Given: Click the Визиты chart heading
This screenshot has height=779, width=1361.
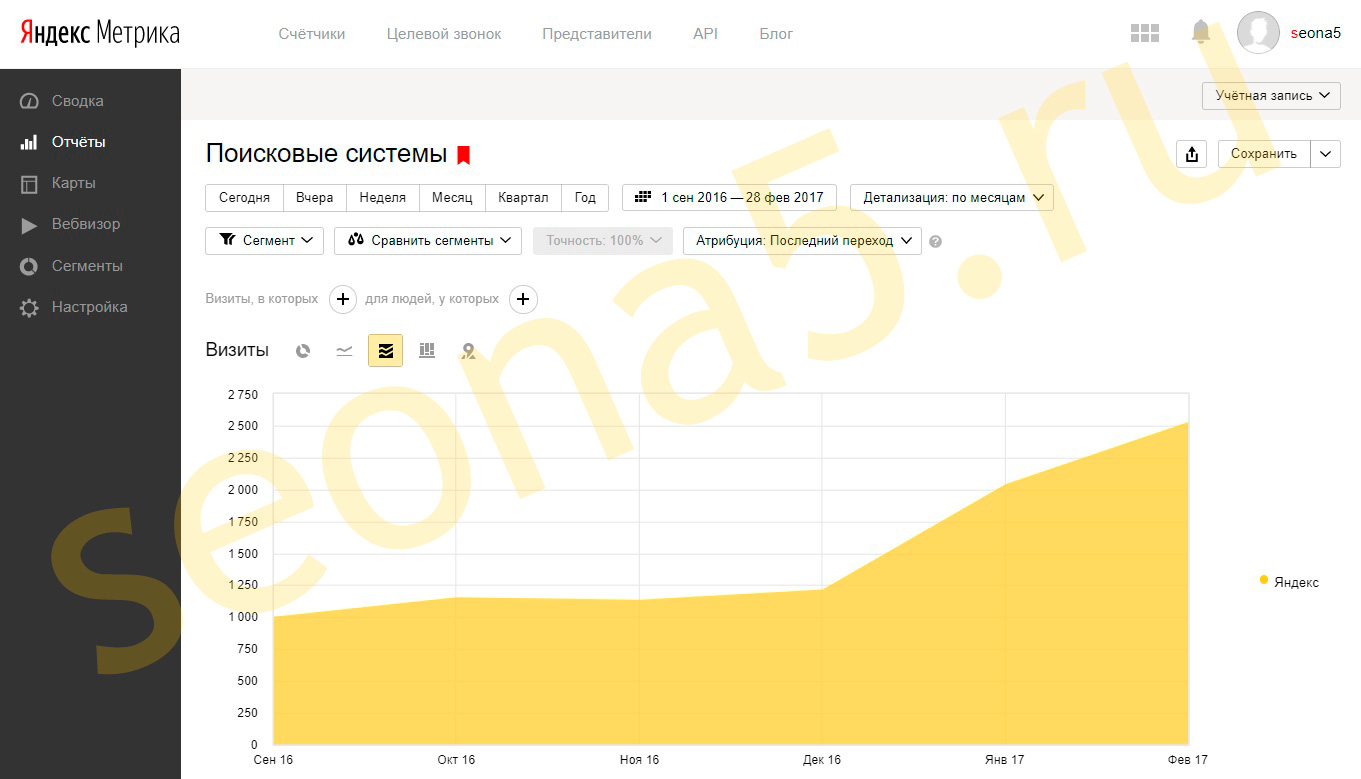Looking at the screenshot, I should pos(237,350).
